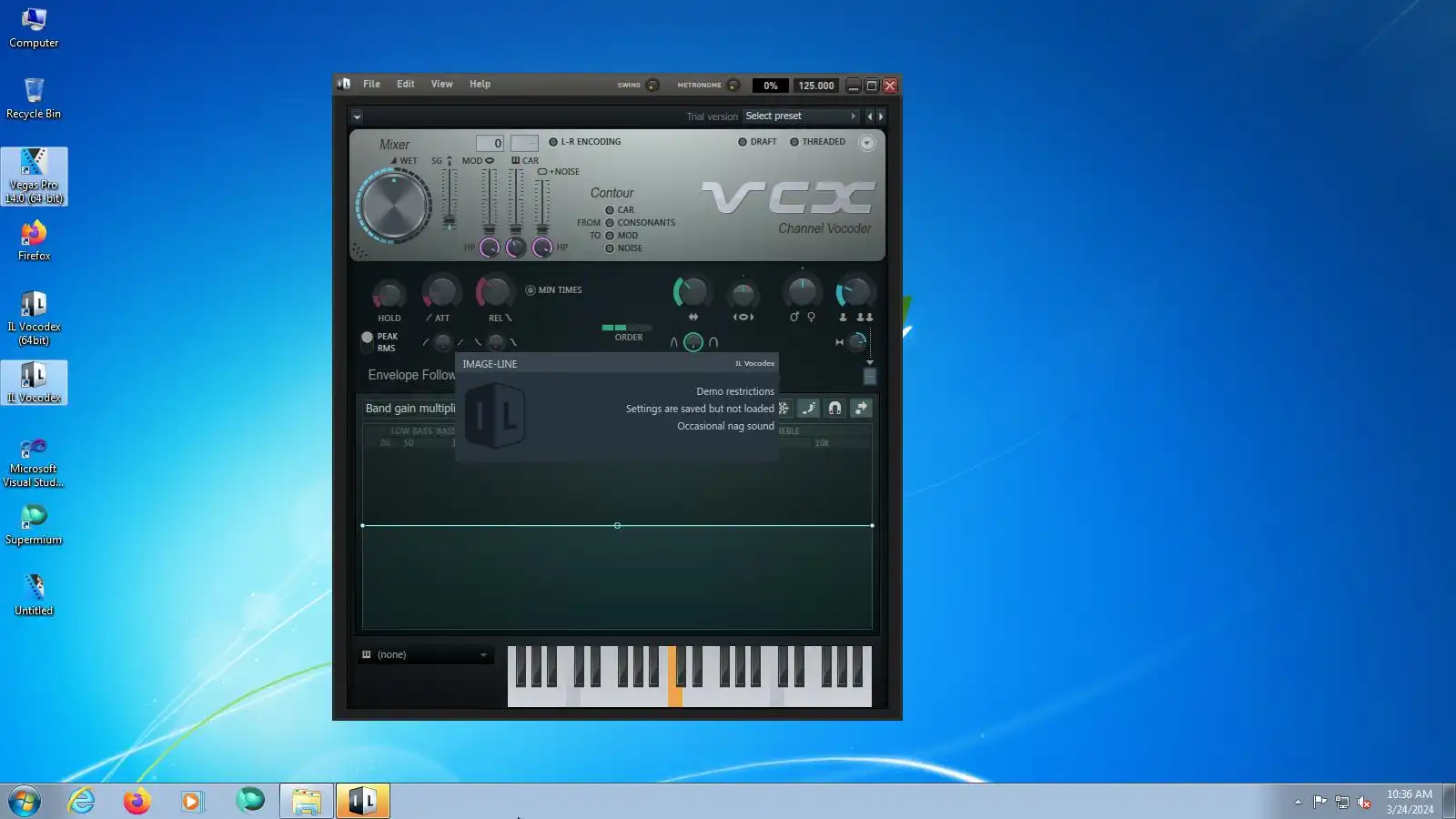Go to the previous preset

[x=869, y=116]
